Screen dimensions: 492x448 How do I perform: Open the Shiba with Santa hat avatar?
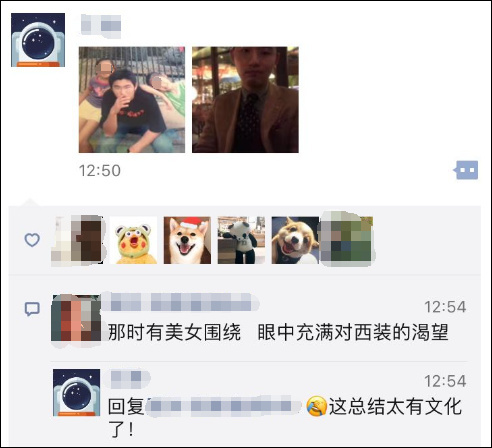pyautogui.click(x=187, y=240)
